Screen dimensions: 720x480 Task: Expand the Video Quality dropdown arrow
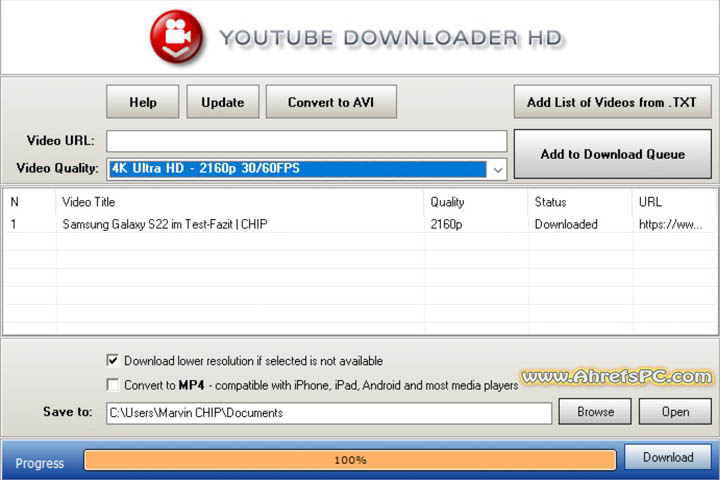[x=498, y=169]
